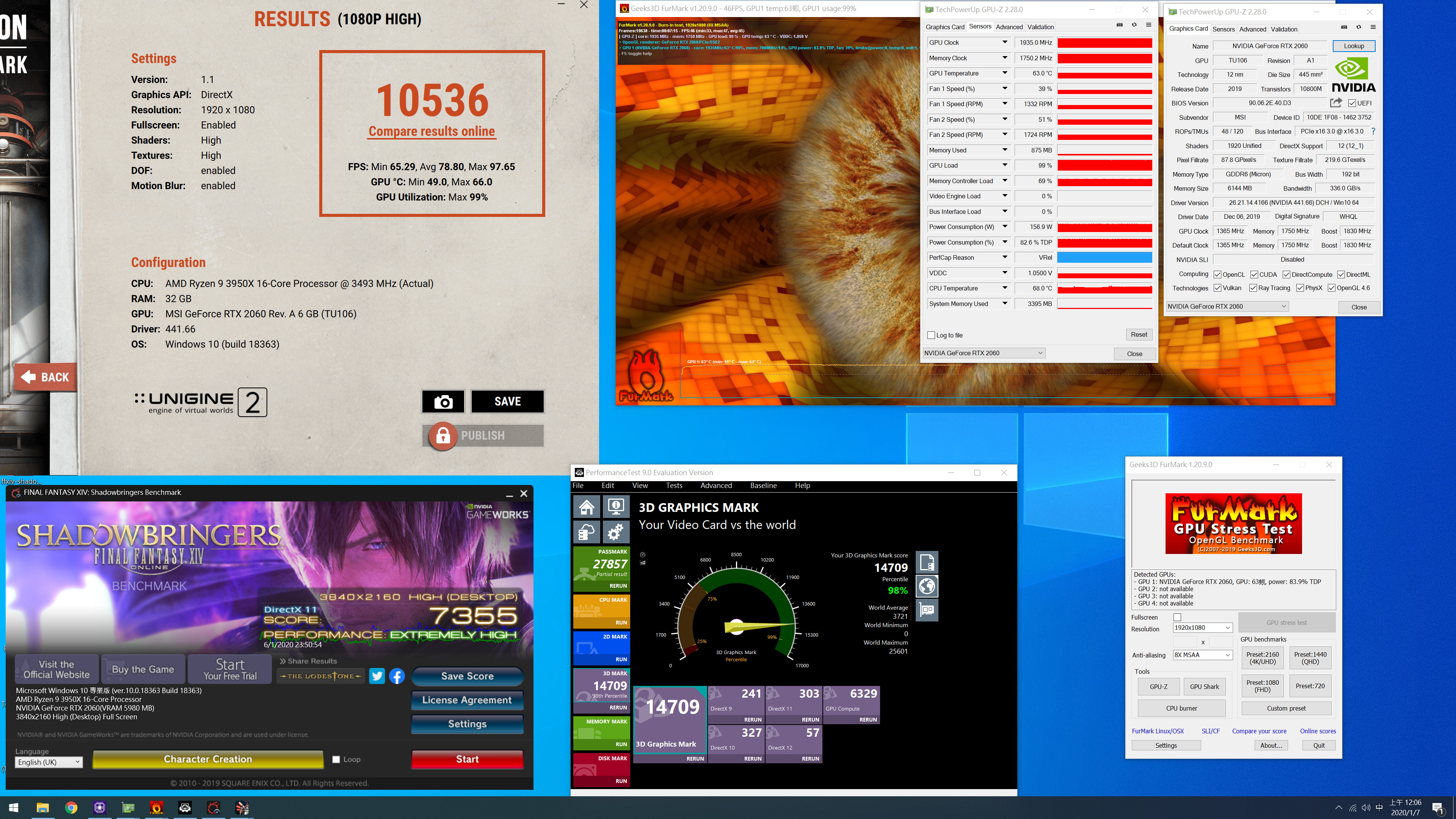Open Language English (UK) dropdown
1456x819 pixels.
tap(49, 762)
